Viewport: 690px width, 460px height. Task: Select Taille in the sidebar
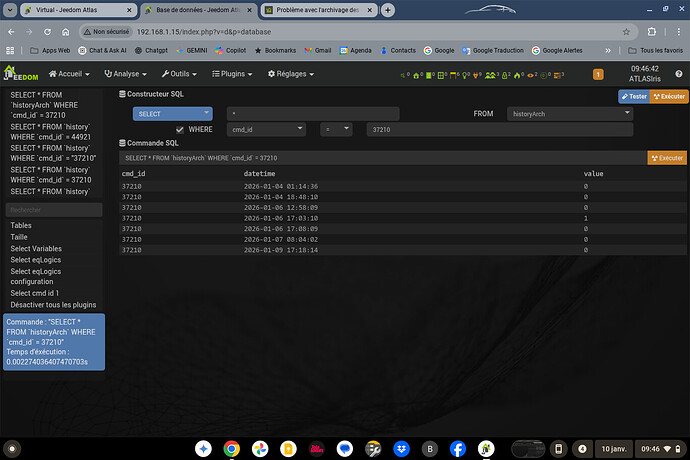(x=19, y=237)
